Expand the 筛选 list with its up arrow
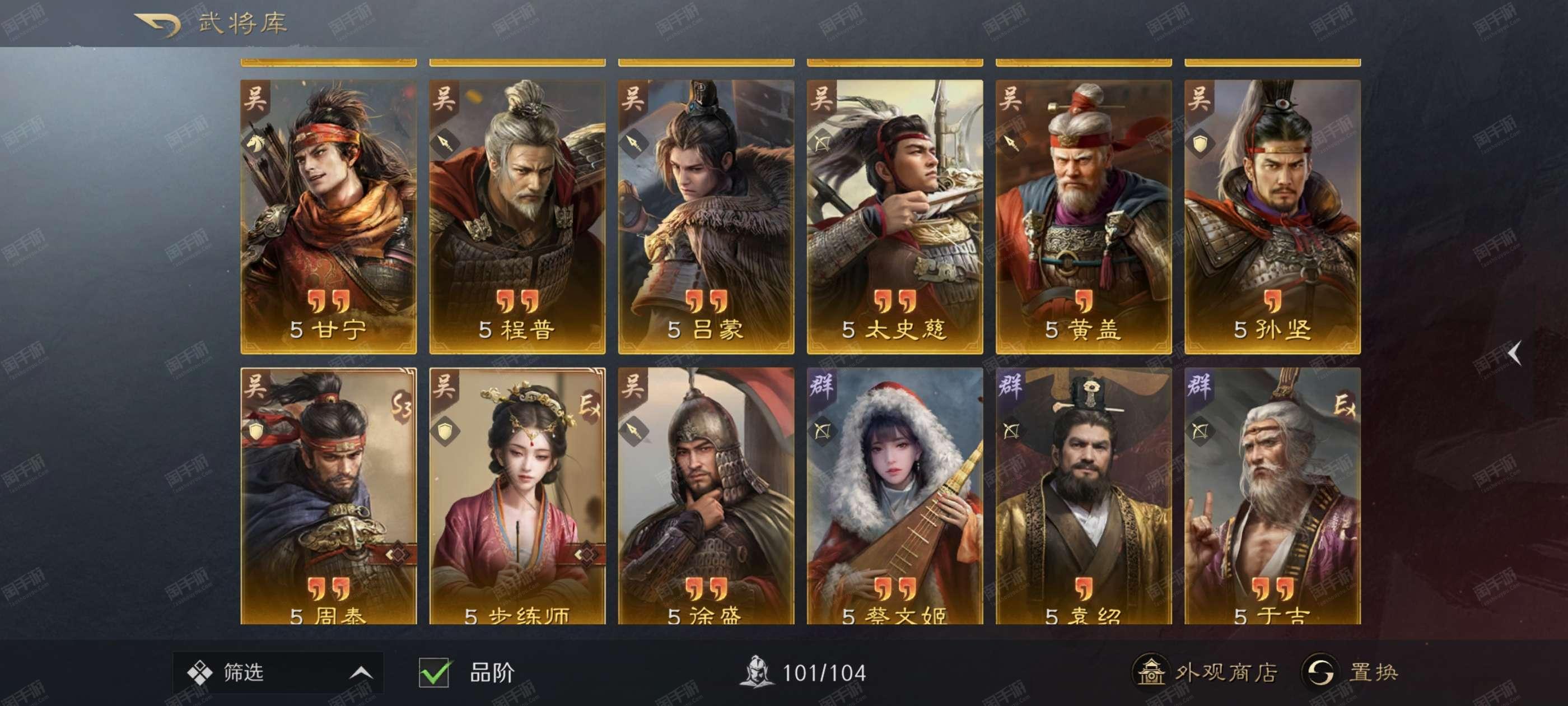 pyautogui.click(x=361, y=672)
